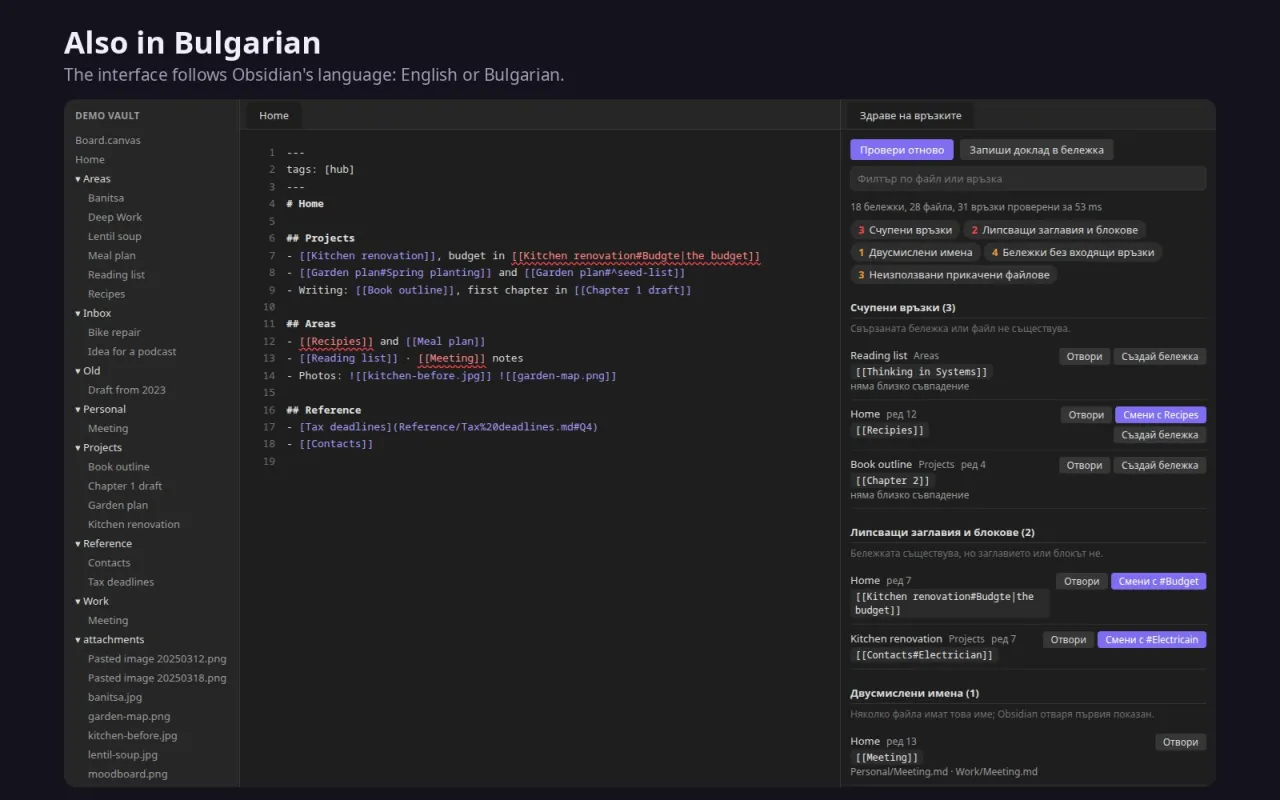
Task: Collapse the Reference folder
Action: [x=103, y=544]
